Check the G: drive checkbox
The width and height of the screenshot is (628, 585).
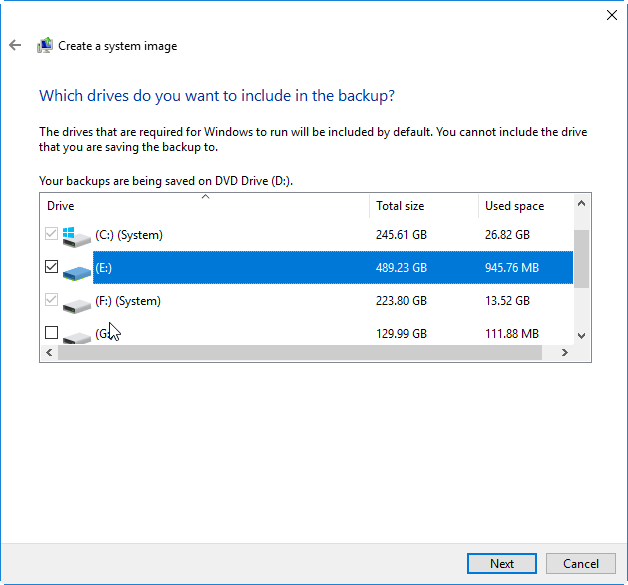pyautogui.click(x=52, y=333)
